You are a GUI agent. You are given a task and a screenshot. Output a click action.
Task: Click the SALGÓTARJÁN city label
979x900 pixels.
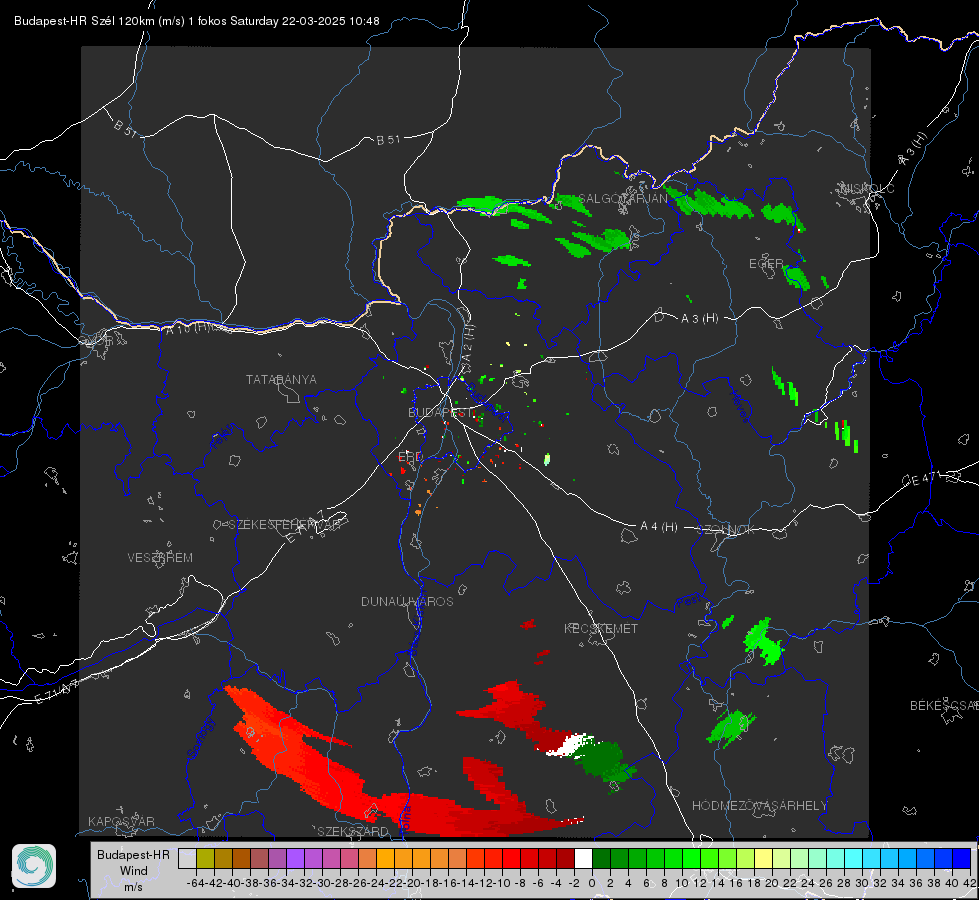622,199
